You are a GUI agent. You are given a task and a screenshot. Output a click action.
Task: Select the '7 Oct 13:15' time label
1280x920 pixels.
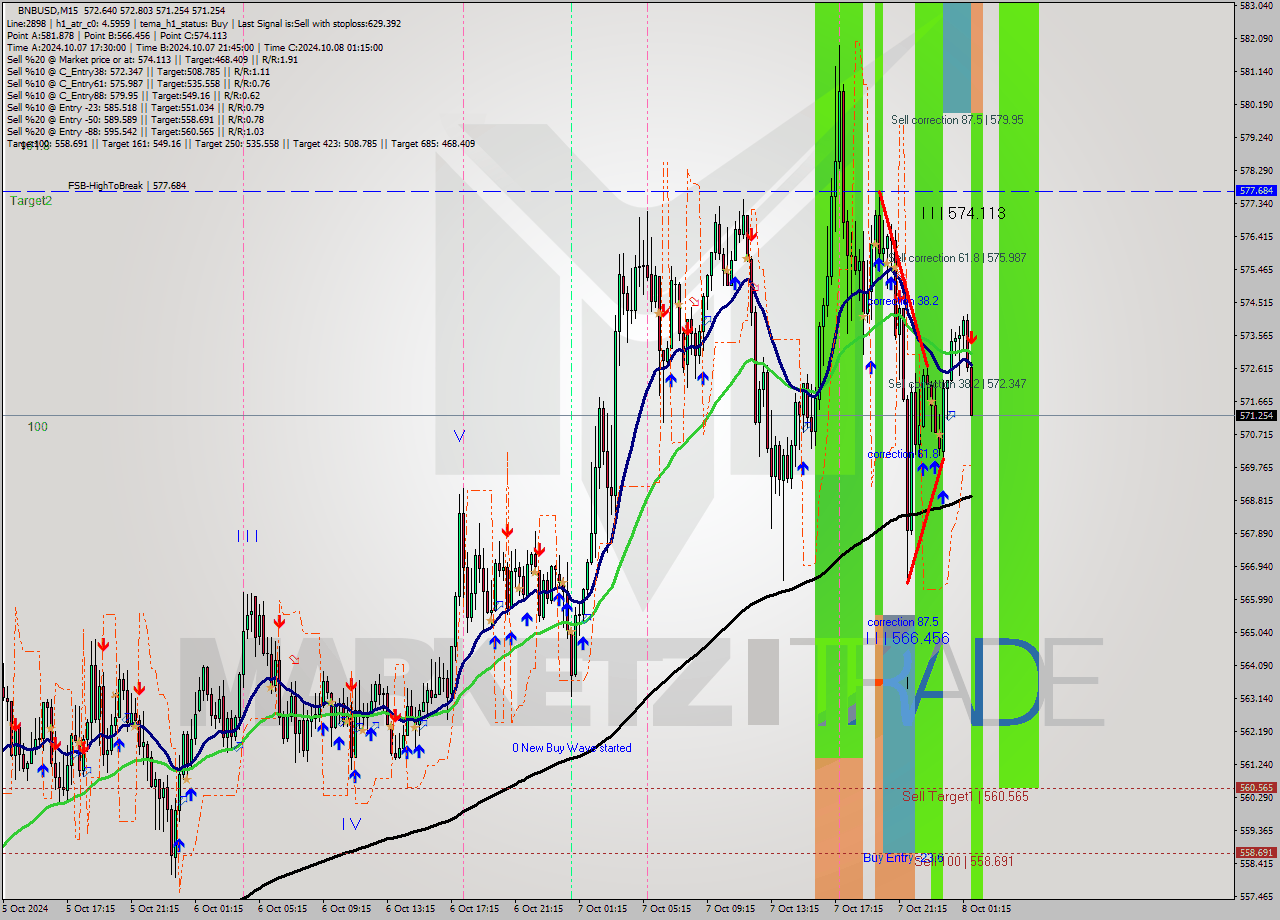[x=794, y=909]
